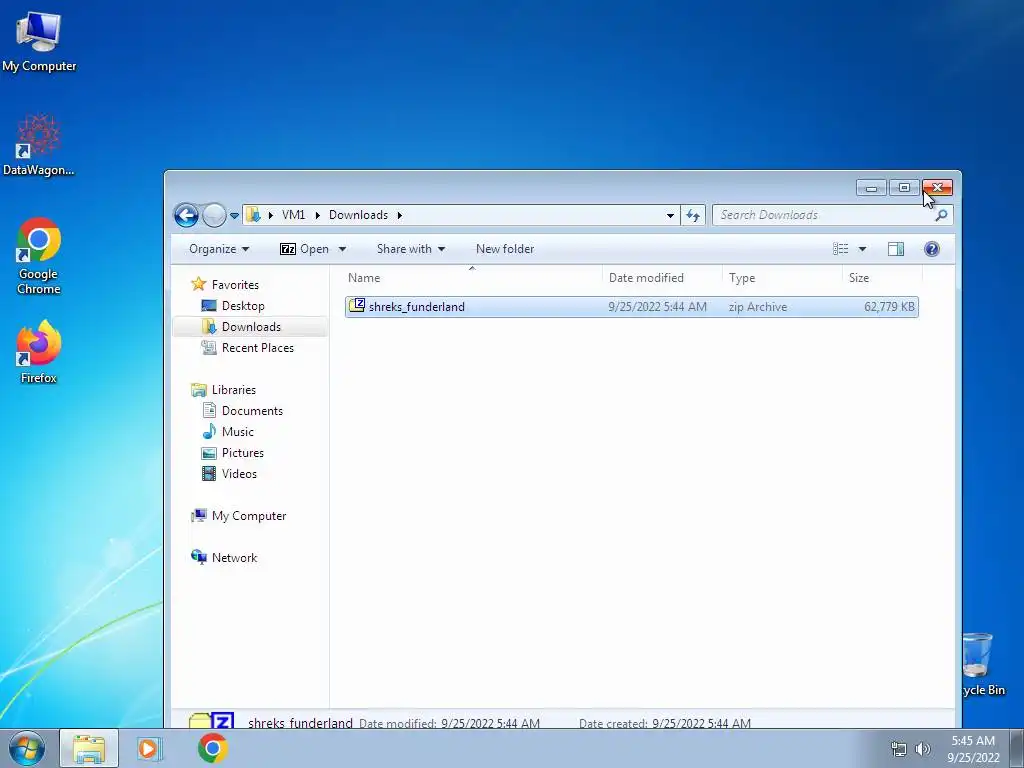This screenshot has width=1024, height=768.
Task: Open the Windows Start menu
Action: pos(27,748)
